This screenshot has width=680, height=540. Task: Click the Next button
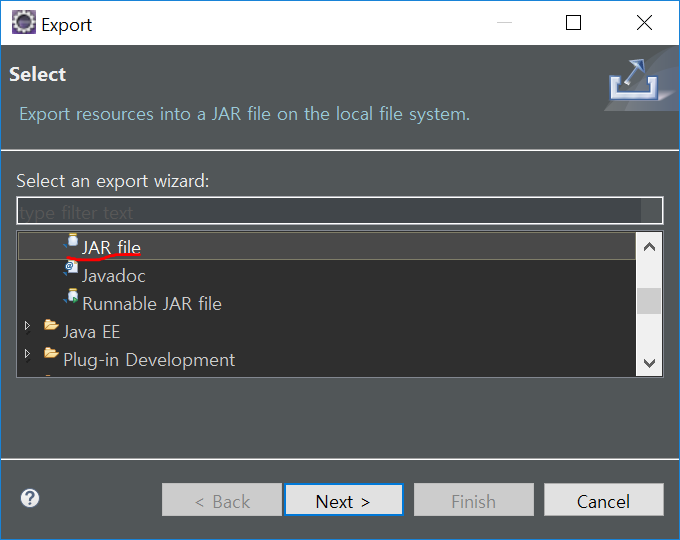click(x=343, y=500)
